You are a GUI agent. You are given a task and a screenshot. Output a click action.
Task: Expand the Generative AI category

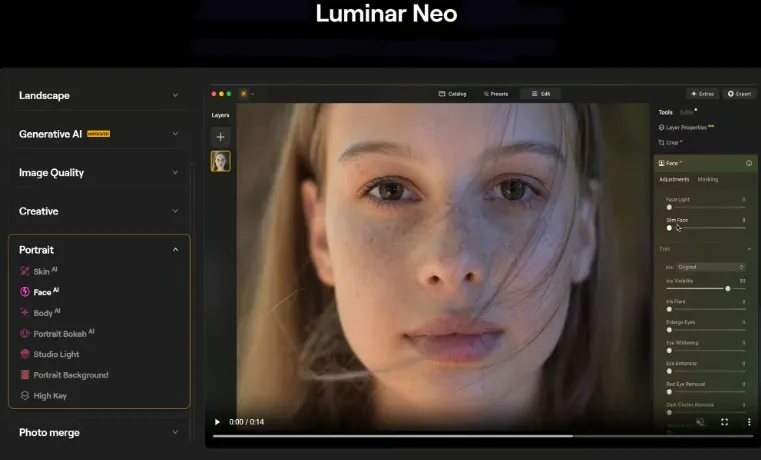coord(99,134)
